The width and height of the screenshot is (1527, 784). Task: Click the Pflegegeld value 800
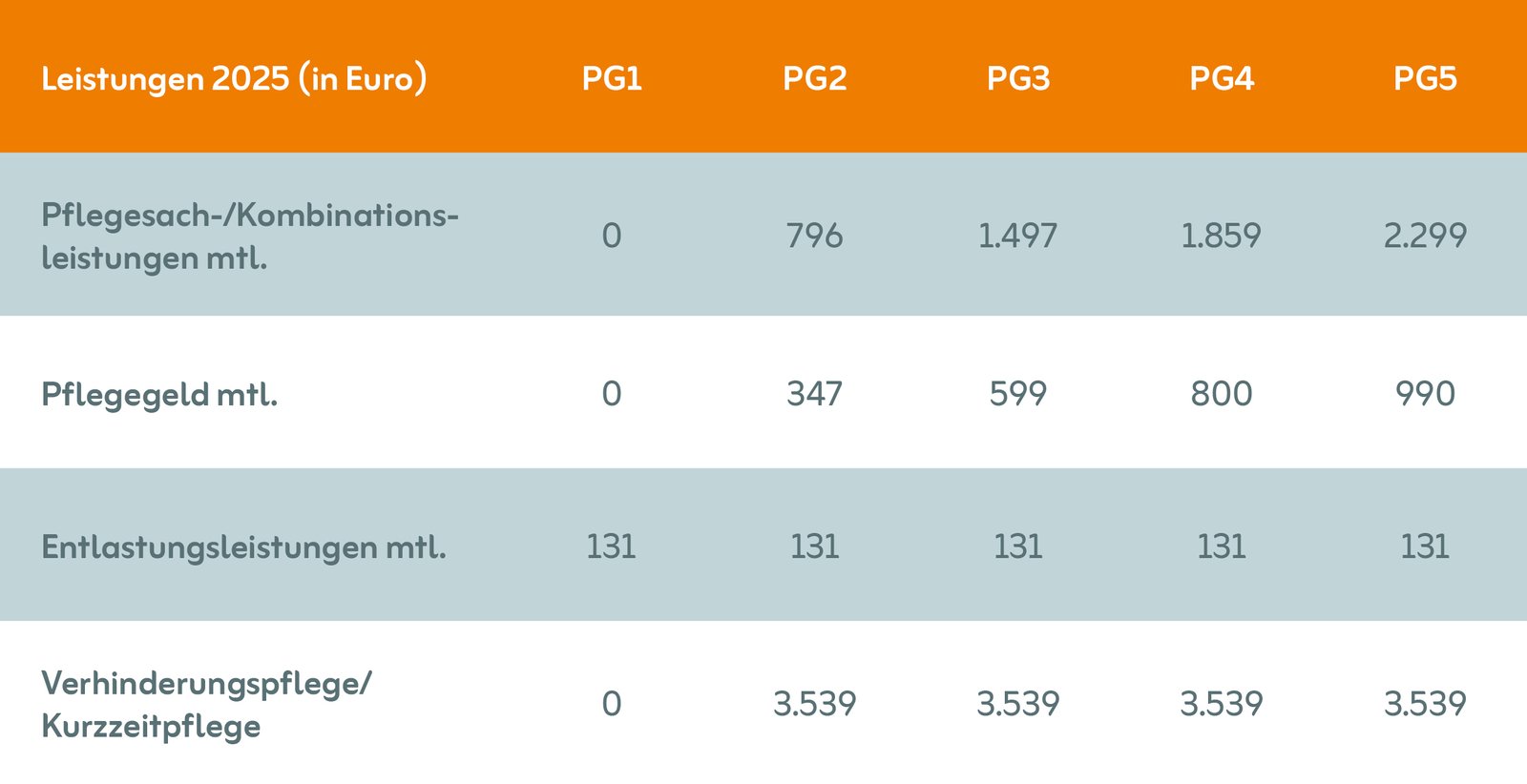pyautogui.click(x=1222, y=394)
